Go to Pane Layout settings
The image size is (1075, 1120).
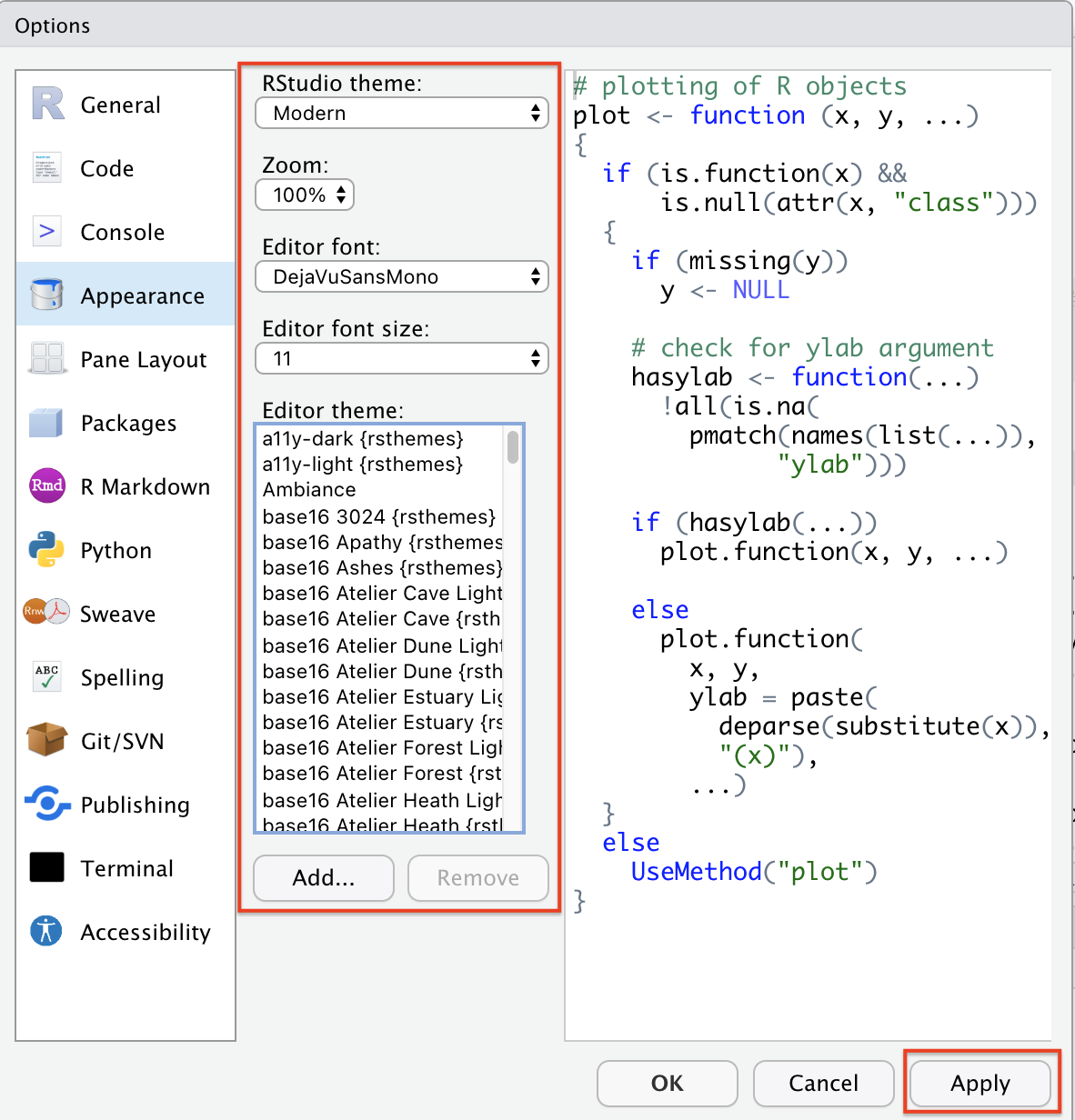tap(126, 359)
